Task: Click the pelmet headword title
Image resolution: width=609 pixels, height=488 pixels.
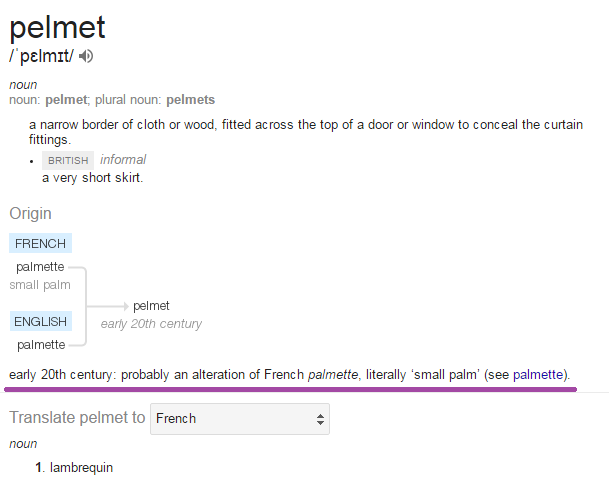Action: [58, 26]
